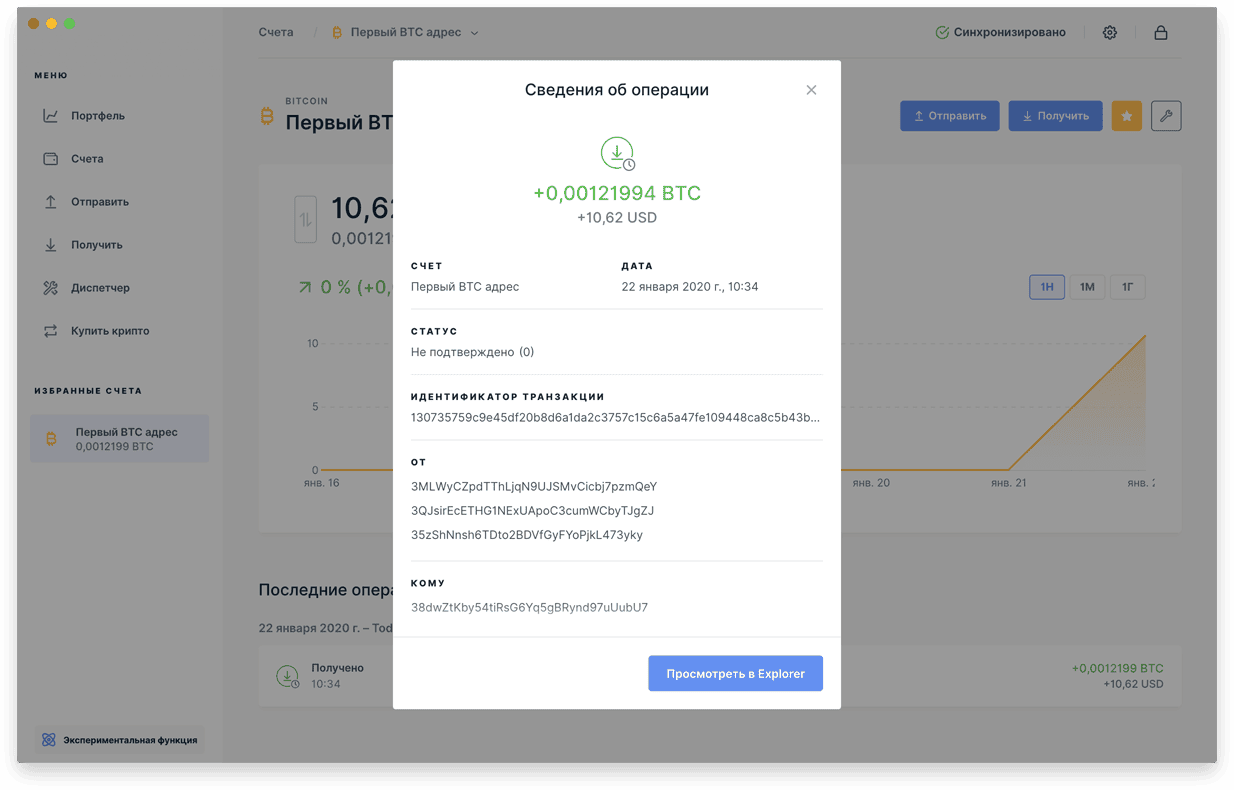Screen dimensions: 1234x790
Task: Click the +0,00121994 BTC amount in dialog
Action: (x=617, y=193)
